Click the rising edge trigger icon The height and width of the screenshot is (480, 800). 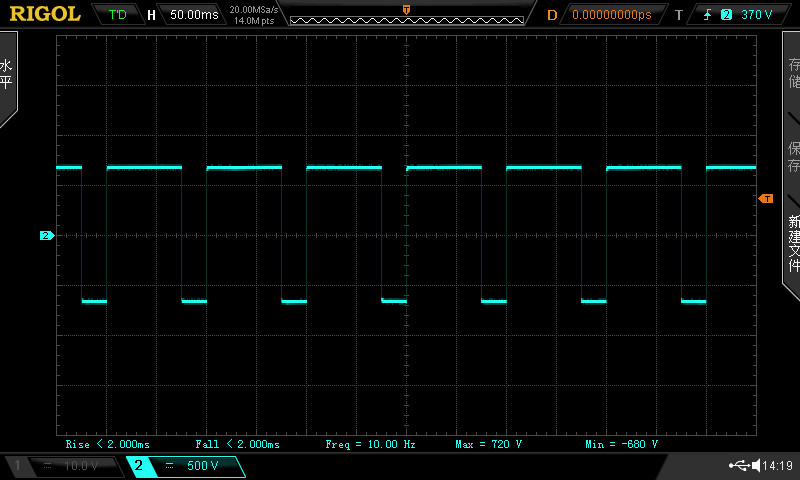click(x=706, y=15)
